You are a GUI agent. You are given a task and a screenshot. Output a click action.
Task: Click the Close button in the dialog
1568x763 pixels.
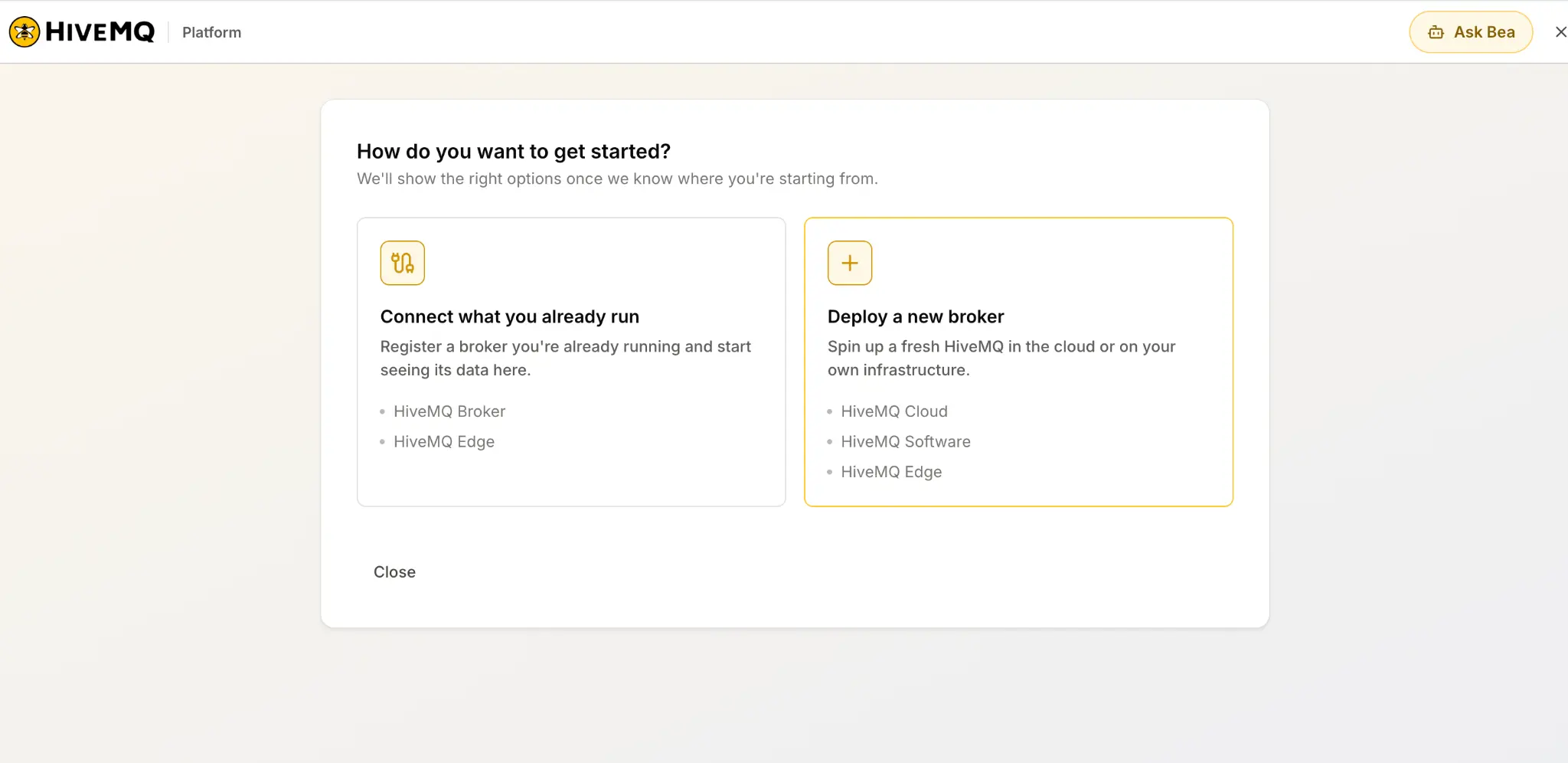tap(394, 572)
